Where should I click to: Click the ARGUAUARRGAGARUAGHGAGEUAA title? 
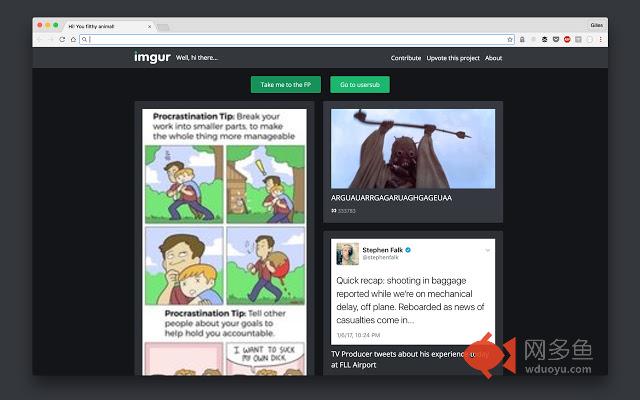coord(391,198)
